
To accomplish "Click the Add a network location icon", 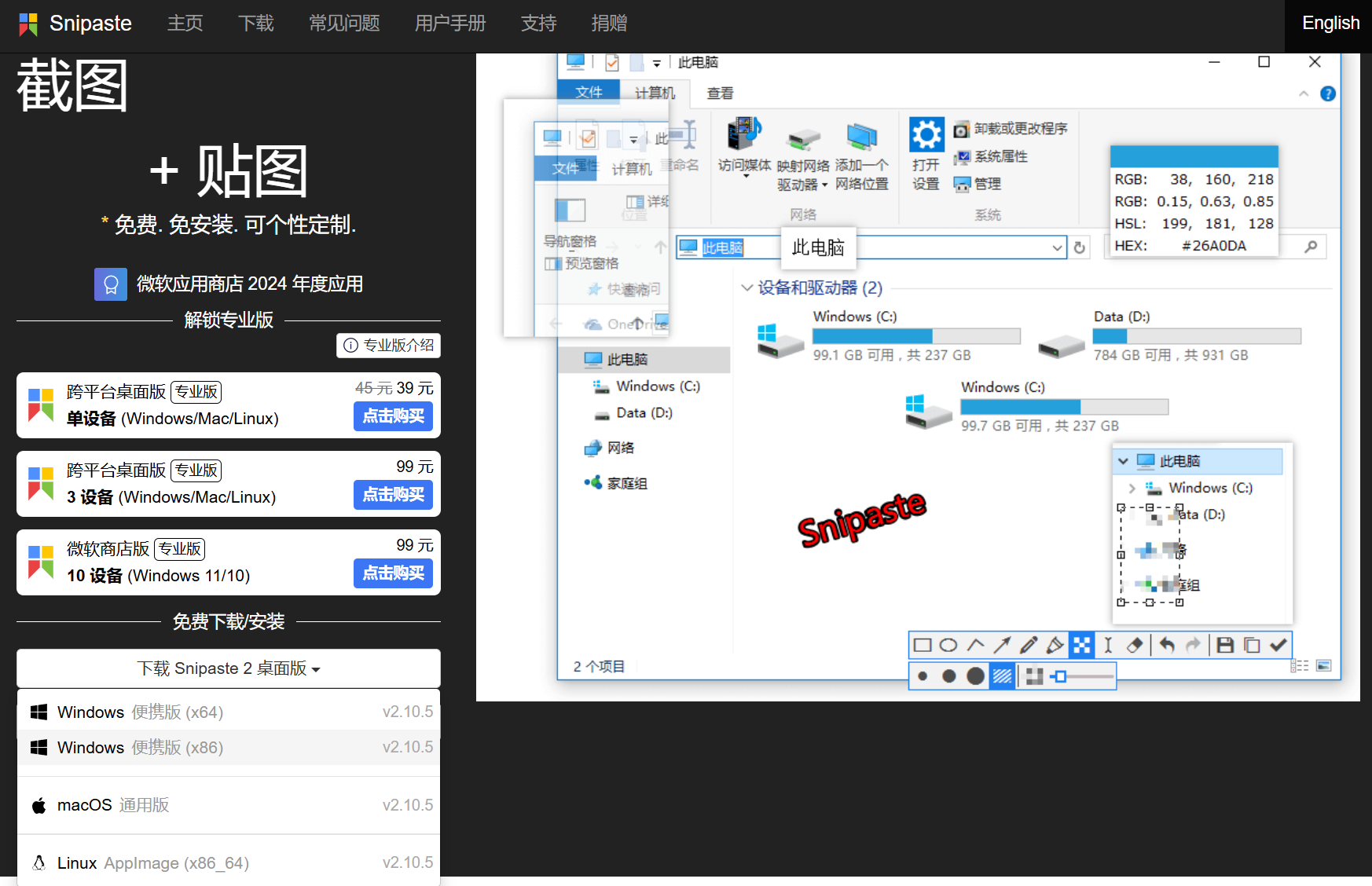I will (861, 136).
